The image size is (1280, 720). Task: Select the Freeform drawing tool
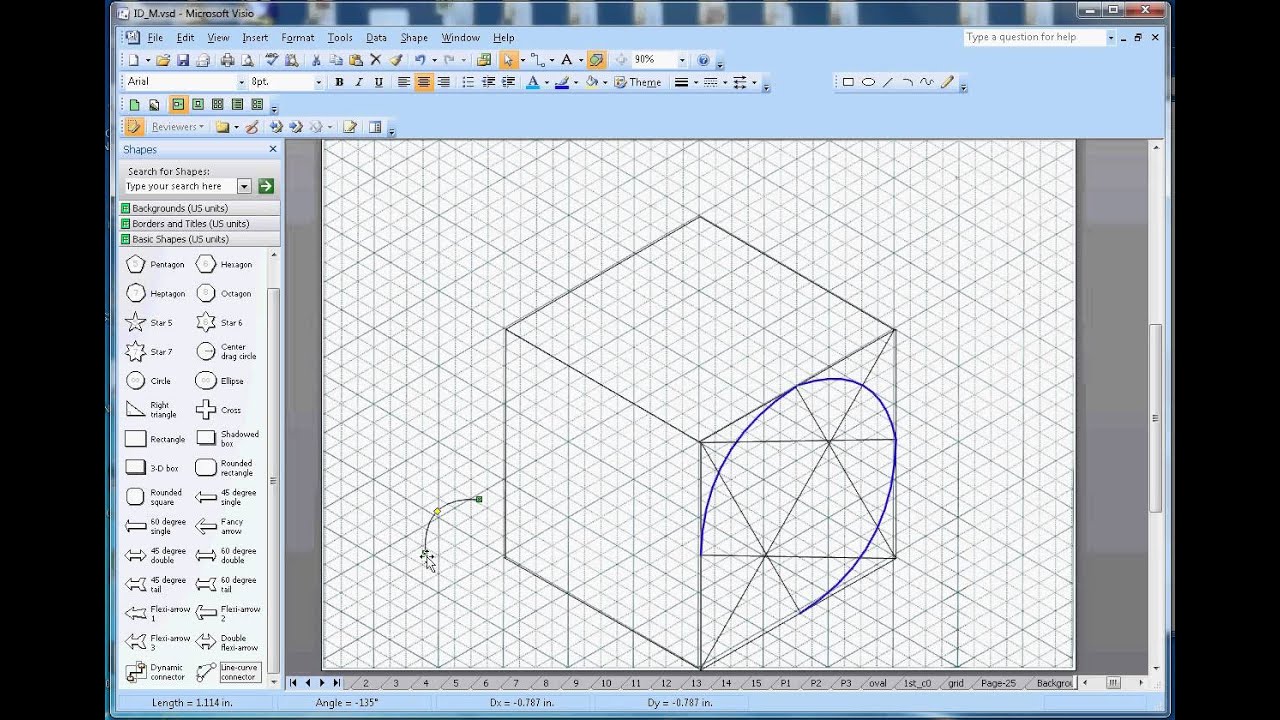point(927,82)
